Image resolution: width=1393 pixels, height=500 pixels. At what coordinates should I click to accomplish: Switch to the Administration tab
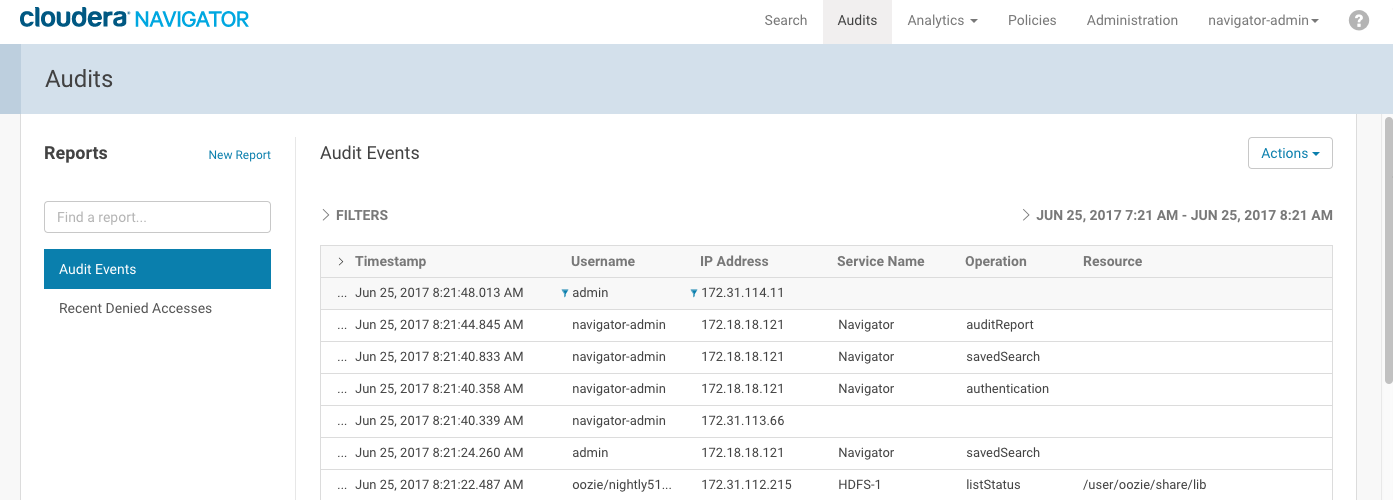pos(1132,21)
